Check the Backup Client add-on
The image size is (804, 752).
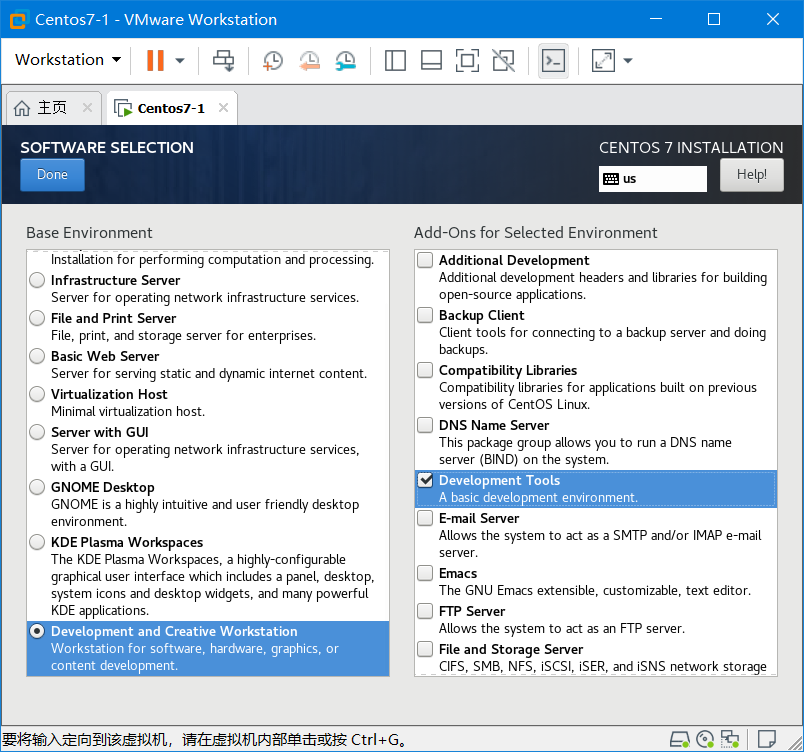click(425, 315)
